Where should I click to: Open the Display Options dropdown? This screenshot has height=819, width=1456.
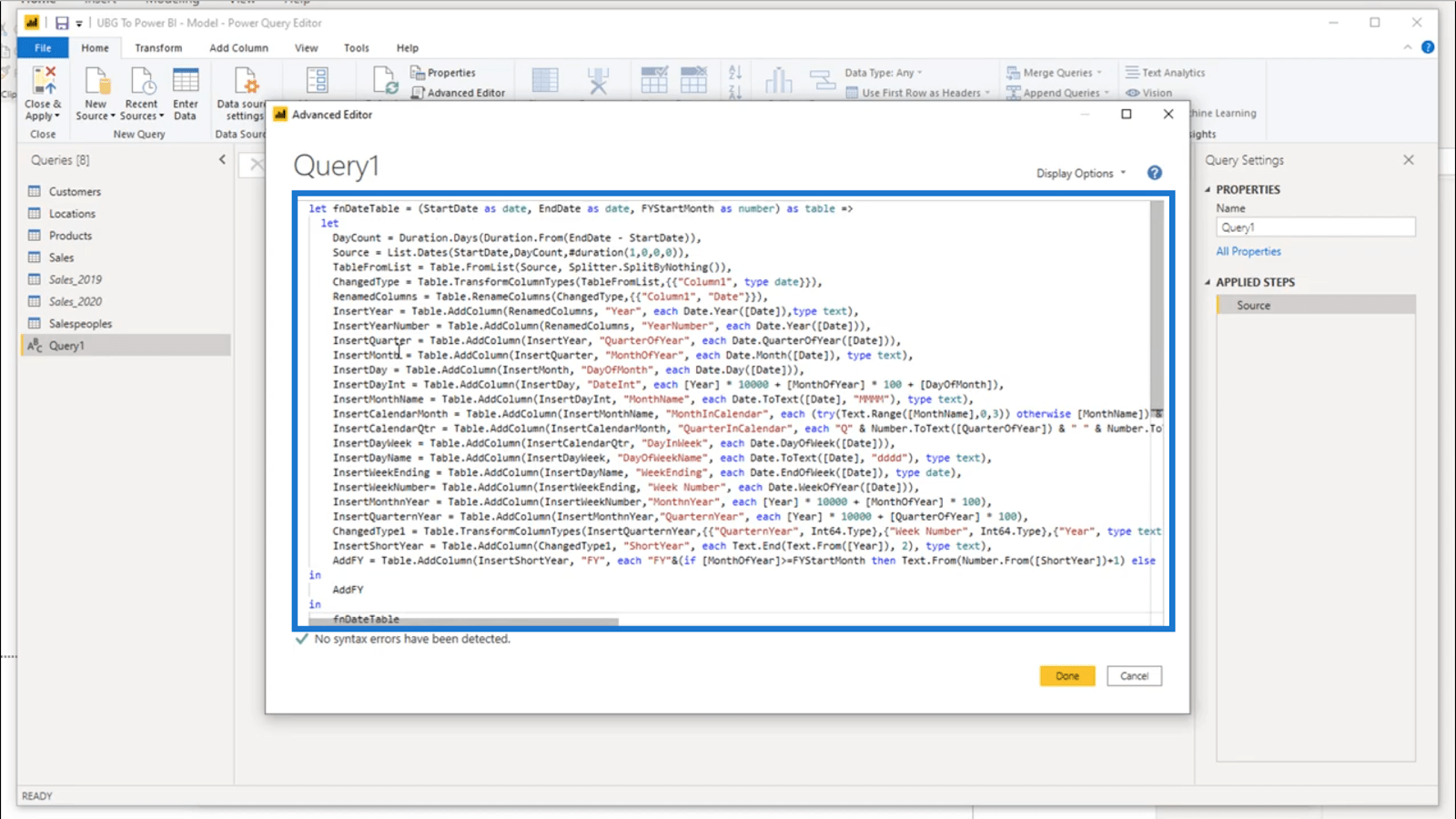1081,173
